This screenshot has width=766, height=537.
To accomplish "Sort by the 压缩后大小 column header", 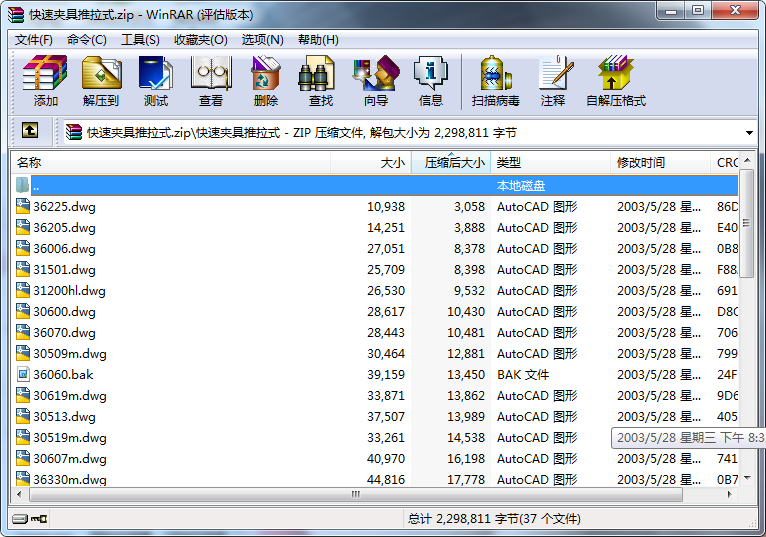I will 451,163.
